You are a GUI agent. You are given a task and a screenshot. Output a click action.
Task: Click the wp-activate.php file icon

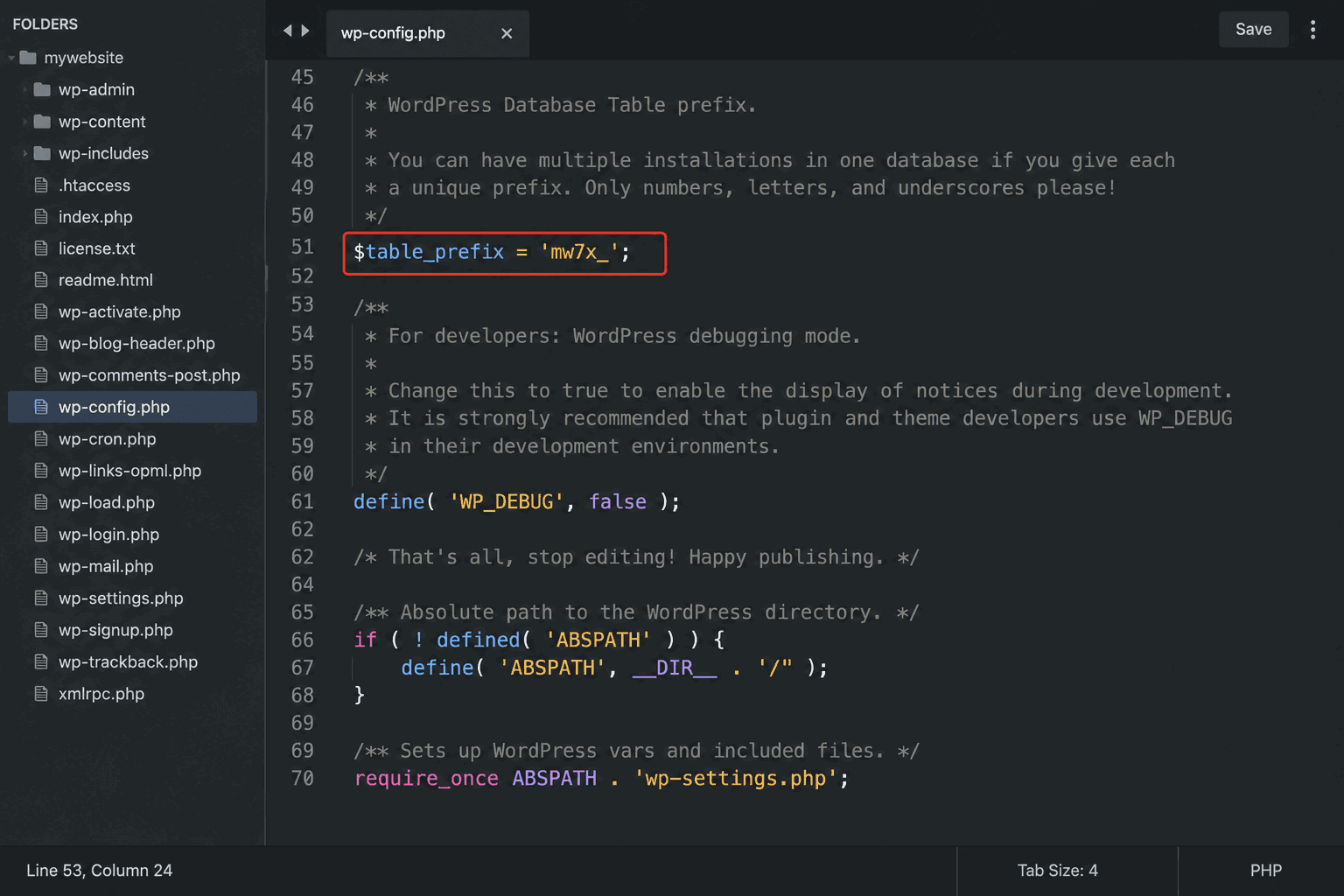coord(41,311)
